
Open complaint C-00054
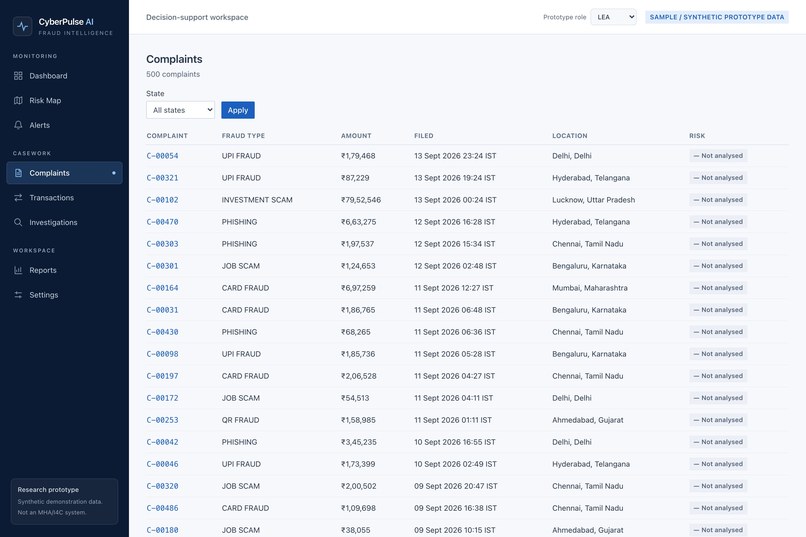tap(162, 156)
